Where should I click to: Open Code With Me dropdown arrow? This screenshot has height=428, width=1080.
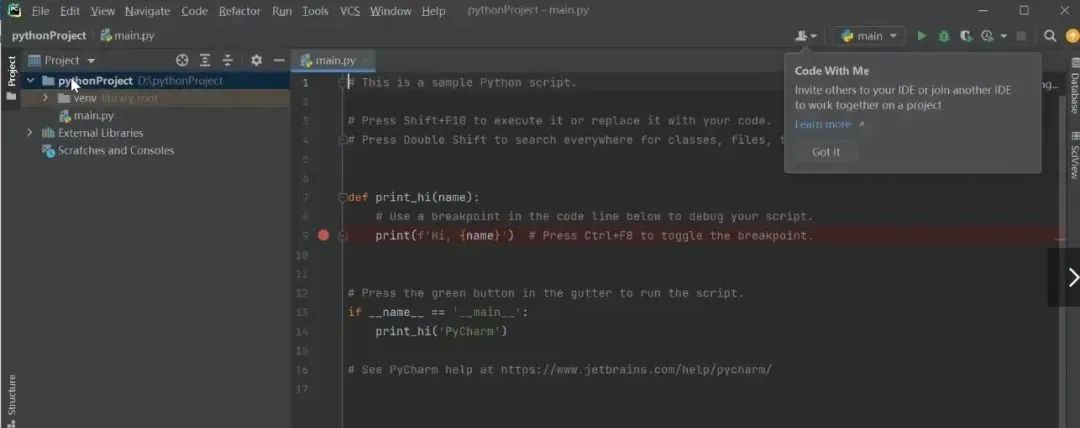coord(814,36)
